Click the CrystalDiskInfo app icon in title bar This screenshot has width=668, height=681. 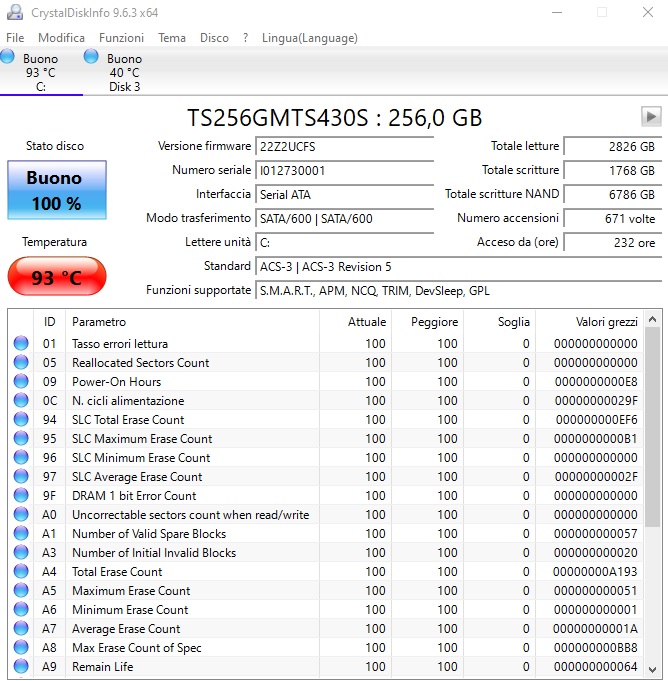[x=15, y=12]
